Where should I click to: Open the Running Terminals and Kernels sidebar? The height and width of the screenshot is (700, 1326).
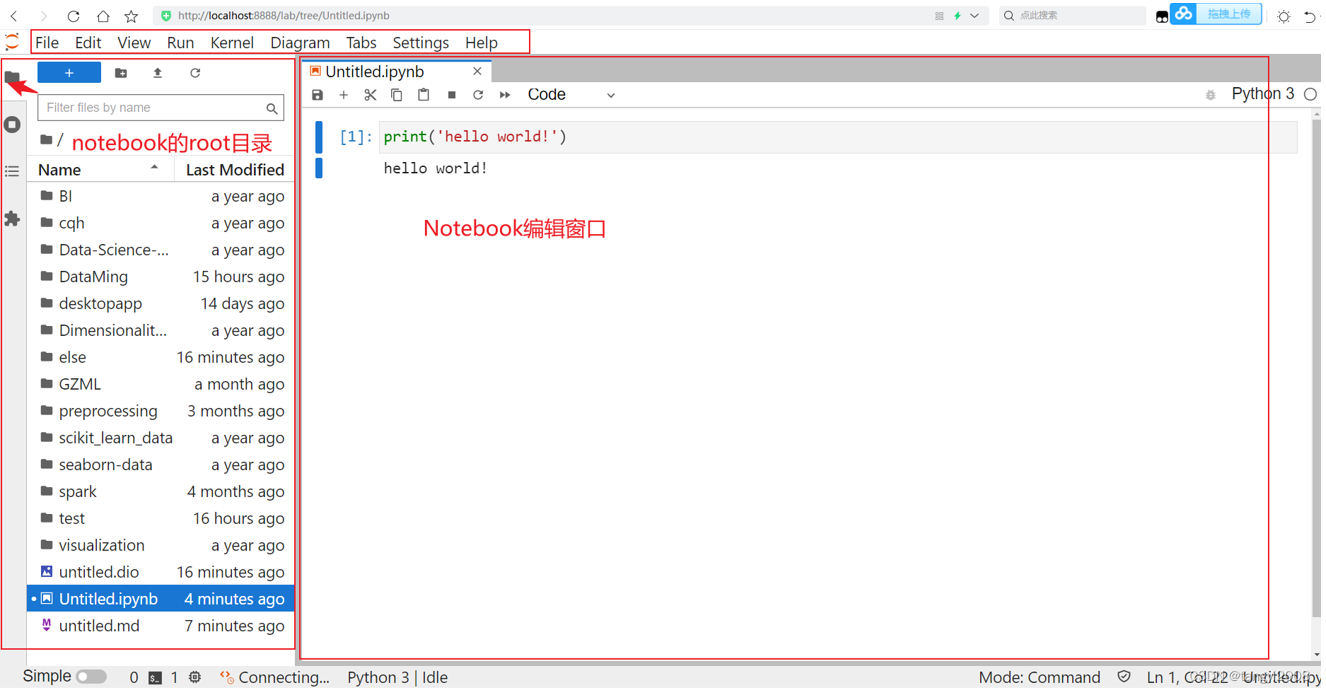(12, 125)
